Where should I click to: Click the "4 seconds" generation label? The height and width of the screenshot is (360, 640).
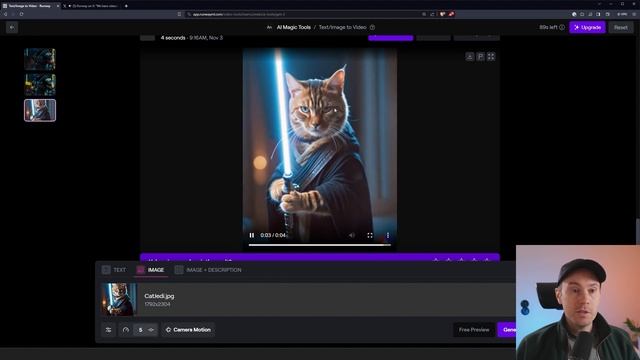tap(173, 38)
